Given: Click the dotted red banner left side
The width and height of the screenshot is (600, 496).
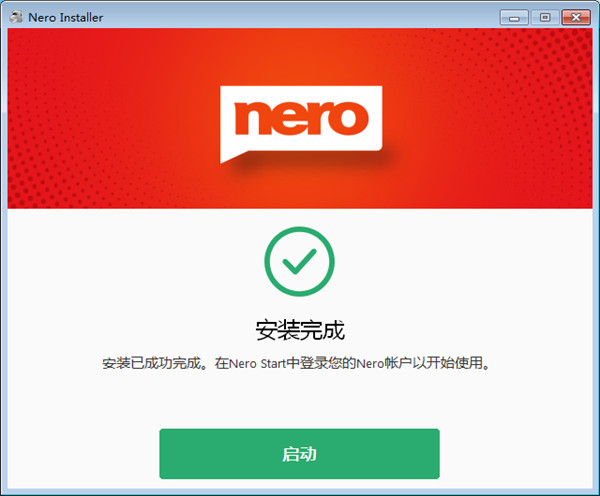Looking at the screenshot, I should point(96,119).
